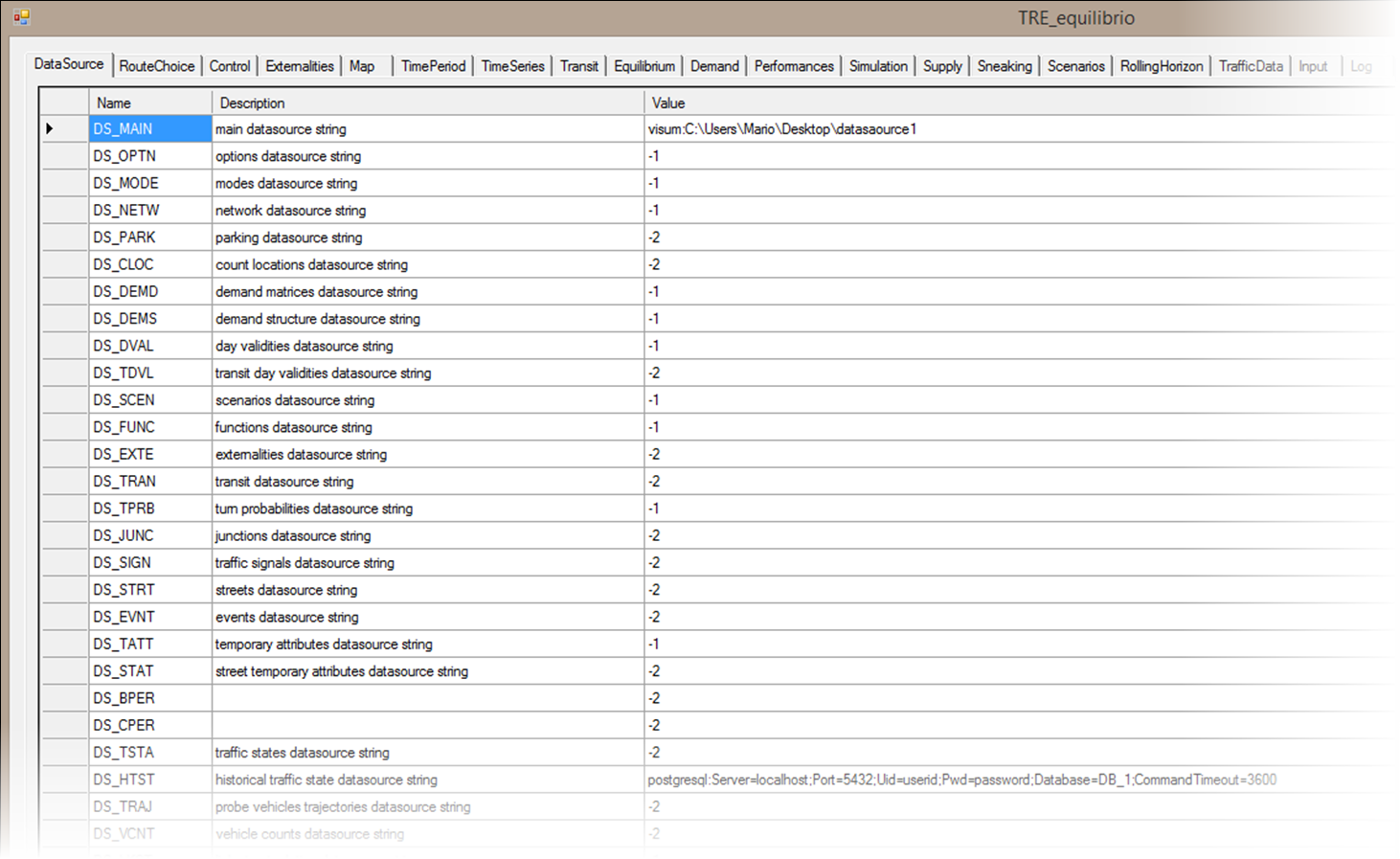This screenshot has height=859, width=1400.
Task: Select the TrafficData tab
Action: [x=1250, y=66]
